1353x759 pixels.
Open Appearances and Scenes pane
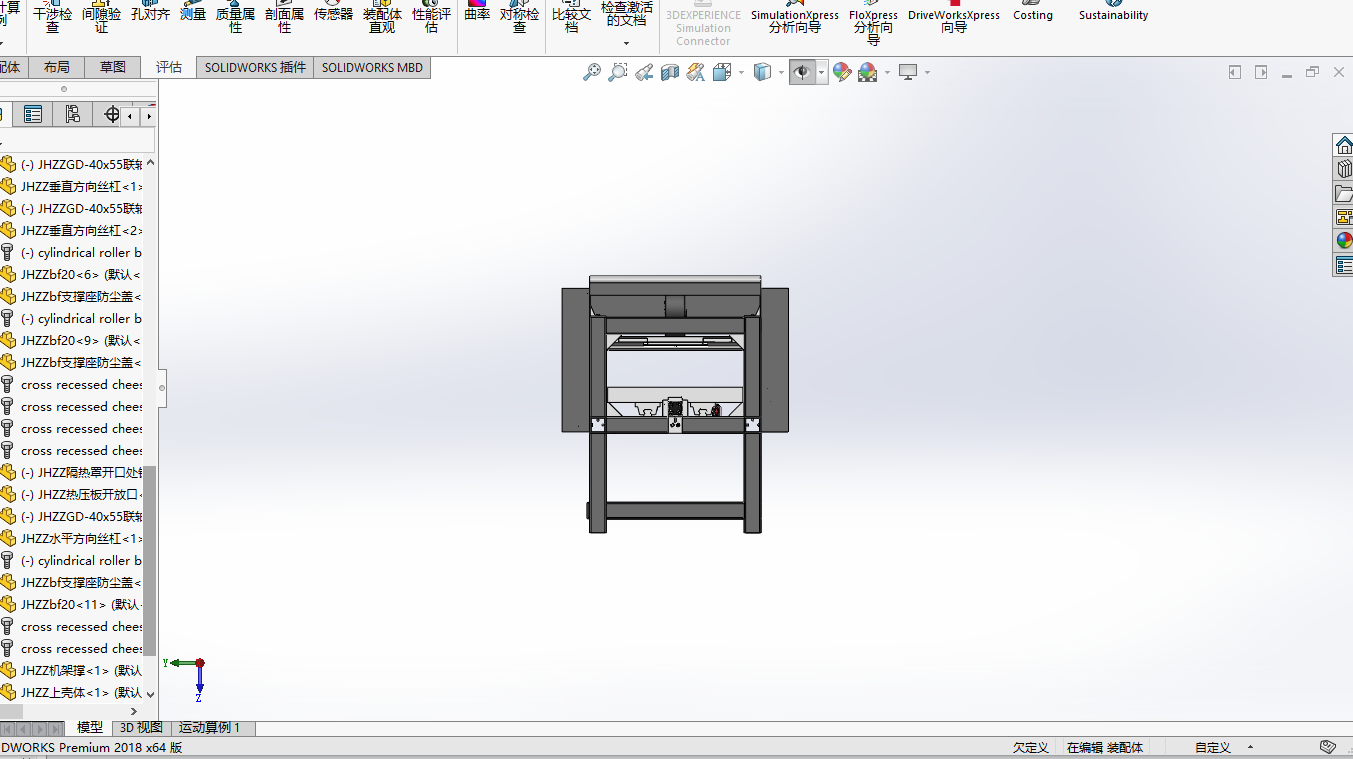(x=1344, y=241)
